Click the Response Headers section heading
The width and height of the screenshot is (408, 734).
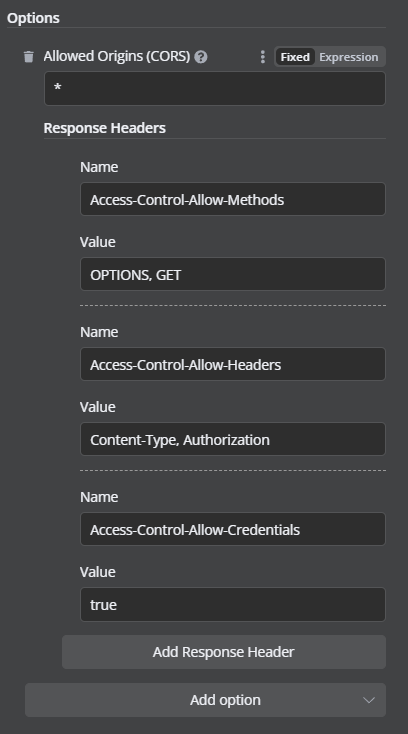pyautogui.click(x=104, y=128)
